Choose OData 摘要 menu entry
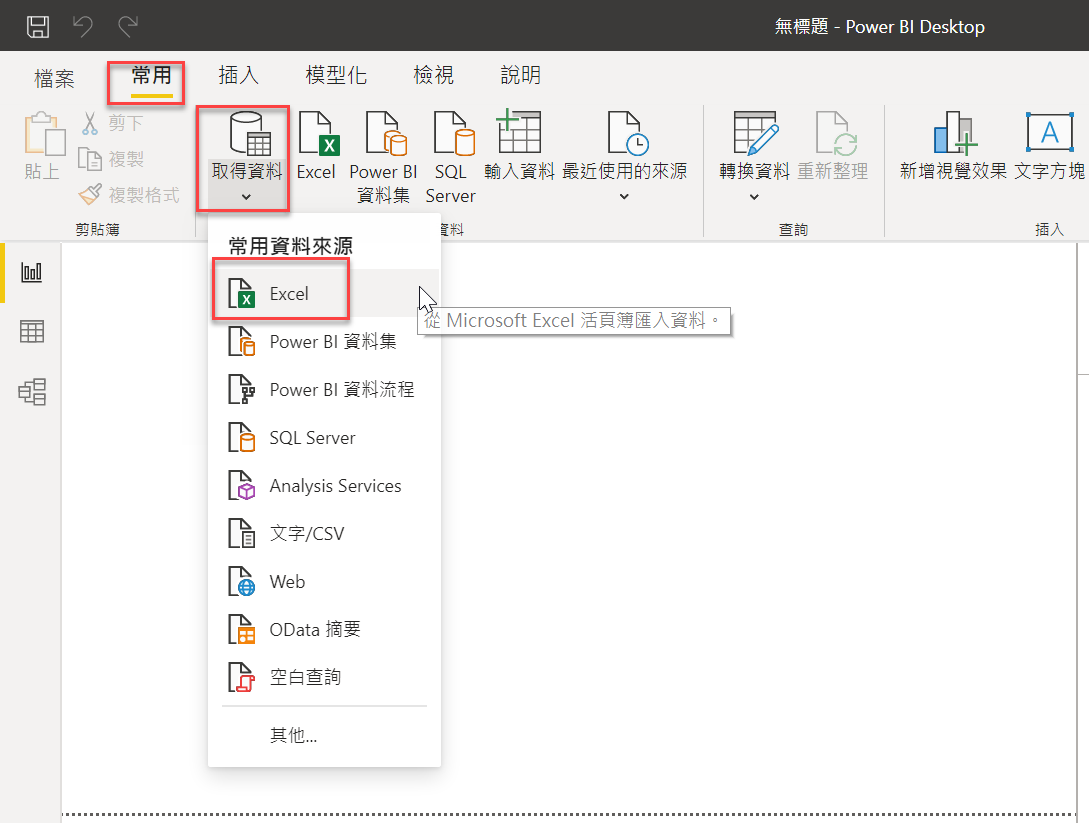The image size is (1089, 823). pyautogui.click(x=324, y=629)
